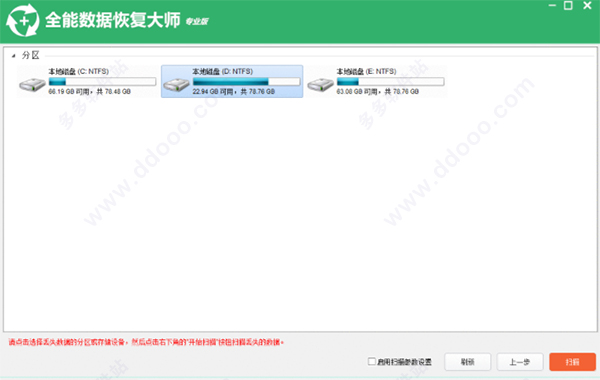This screenshot has height=380, width=600.
Task: Click the 66.19 GB 可用 size text
Action: click(90, 91)
